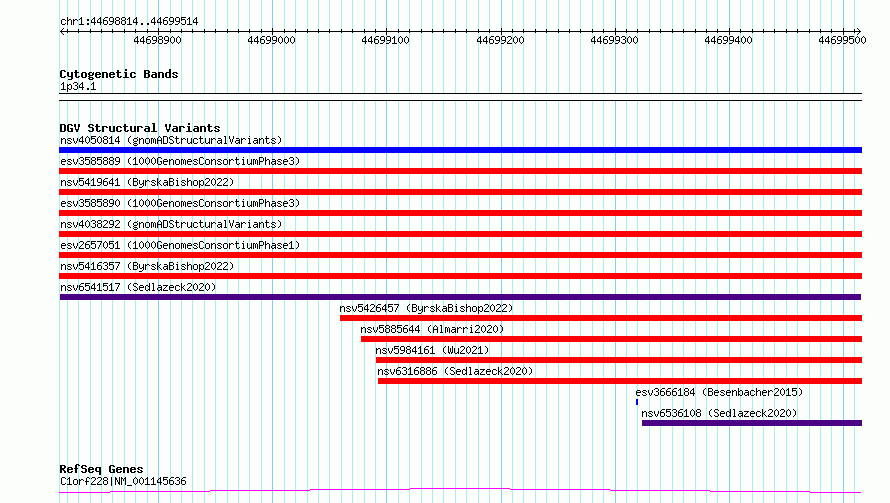Click the Cytogenetic Bands track heading

(119, 74)
